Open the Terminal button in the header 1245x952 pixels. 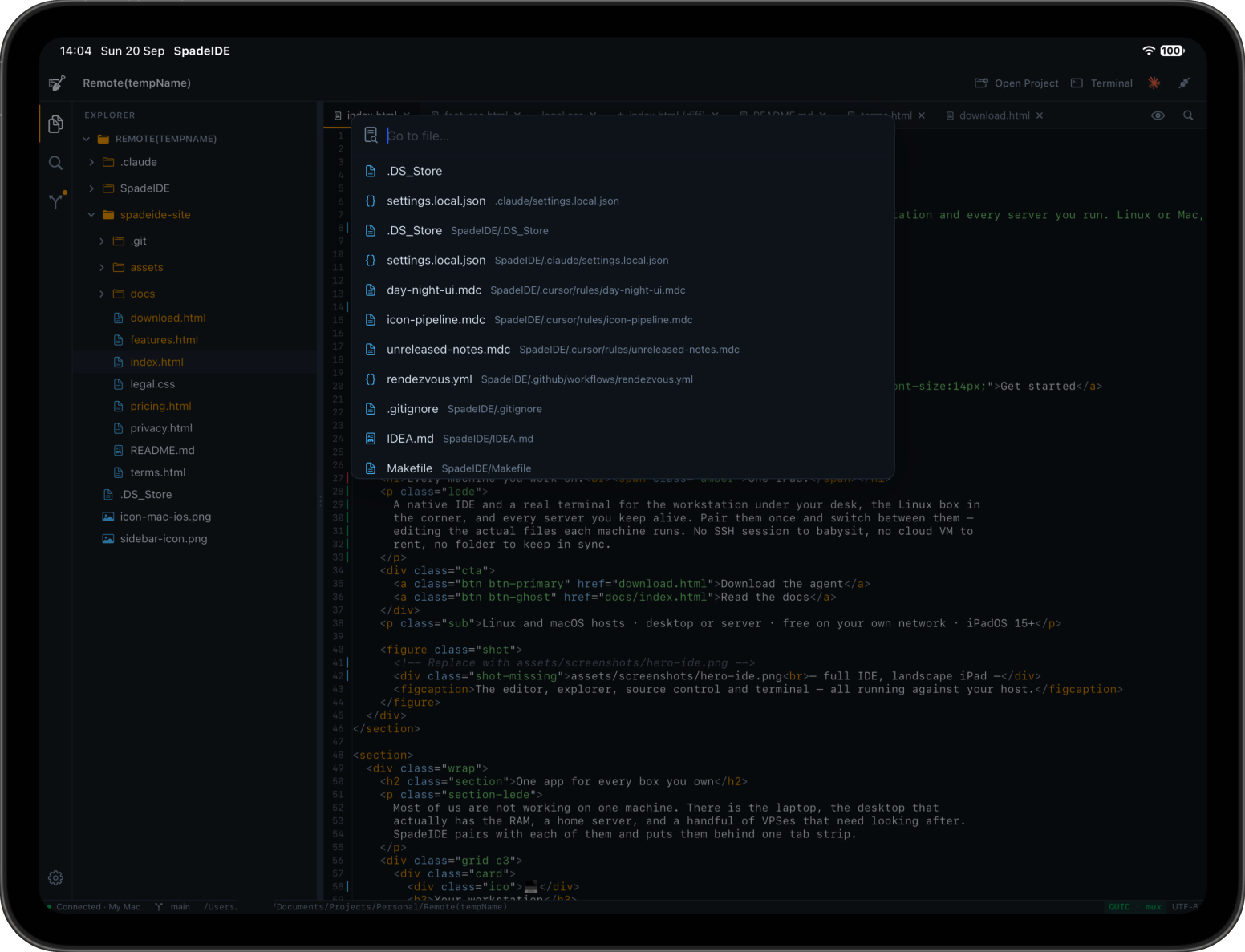click(x=1101, y=83)
